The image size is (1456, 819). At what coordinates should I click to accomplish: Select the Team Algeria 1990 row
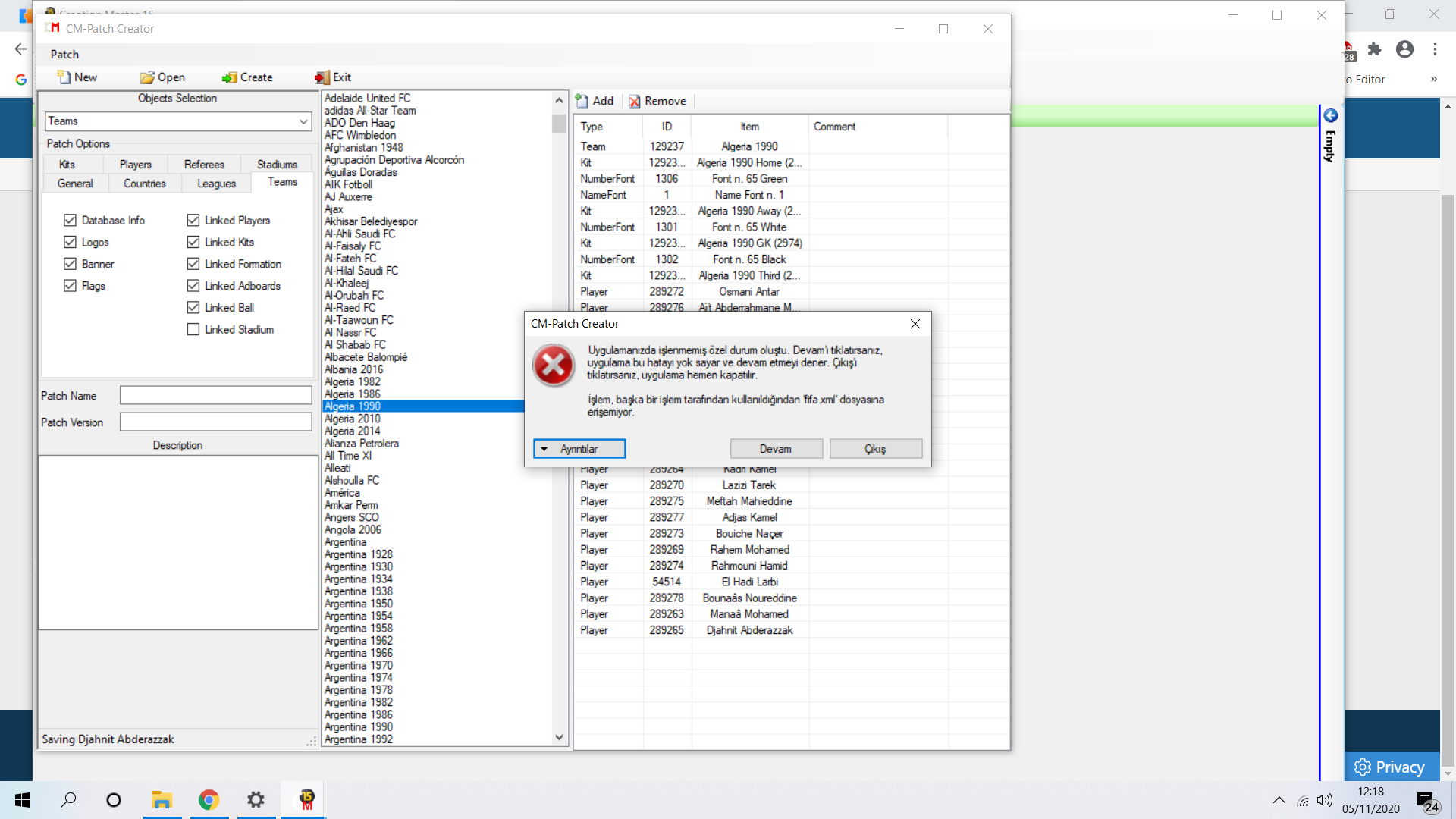(792, 146)
